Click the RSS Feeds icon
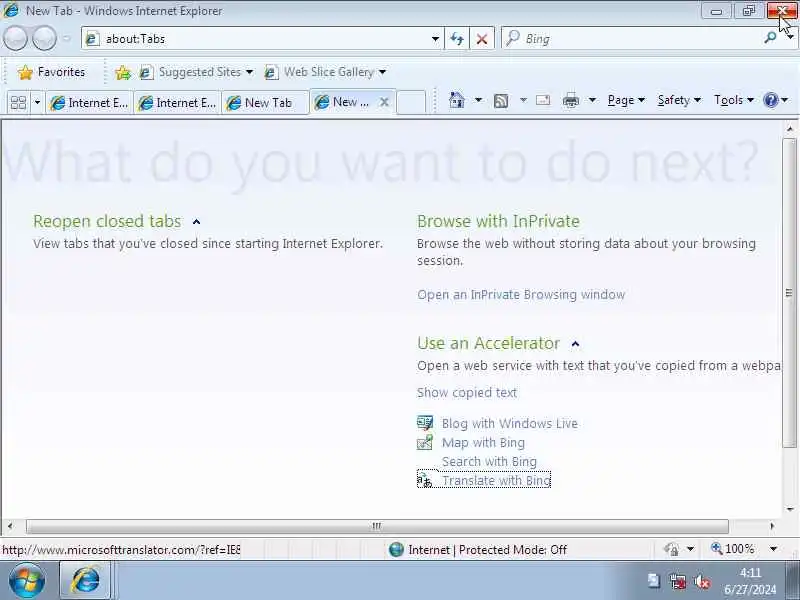The height and width of the screenshot is (600, 800). click(501, 101)
